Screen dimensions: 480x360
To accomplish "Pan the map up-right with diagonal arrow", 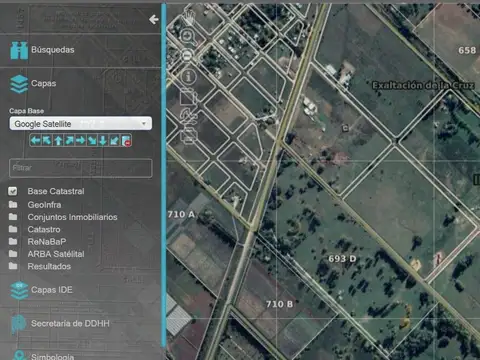I will pos(69,140).
